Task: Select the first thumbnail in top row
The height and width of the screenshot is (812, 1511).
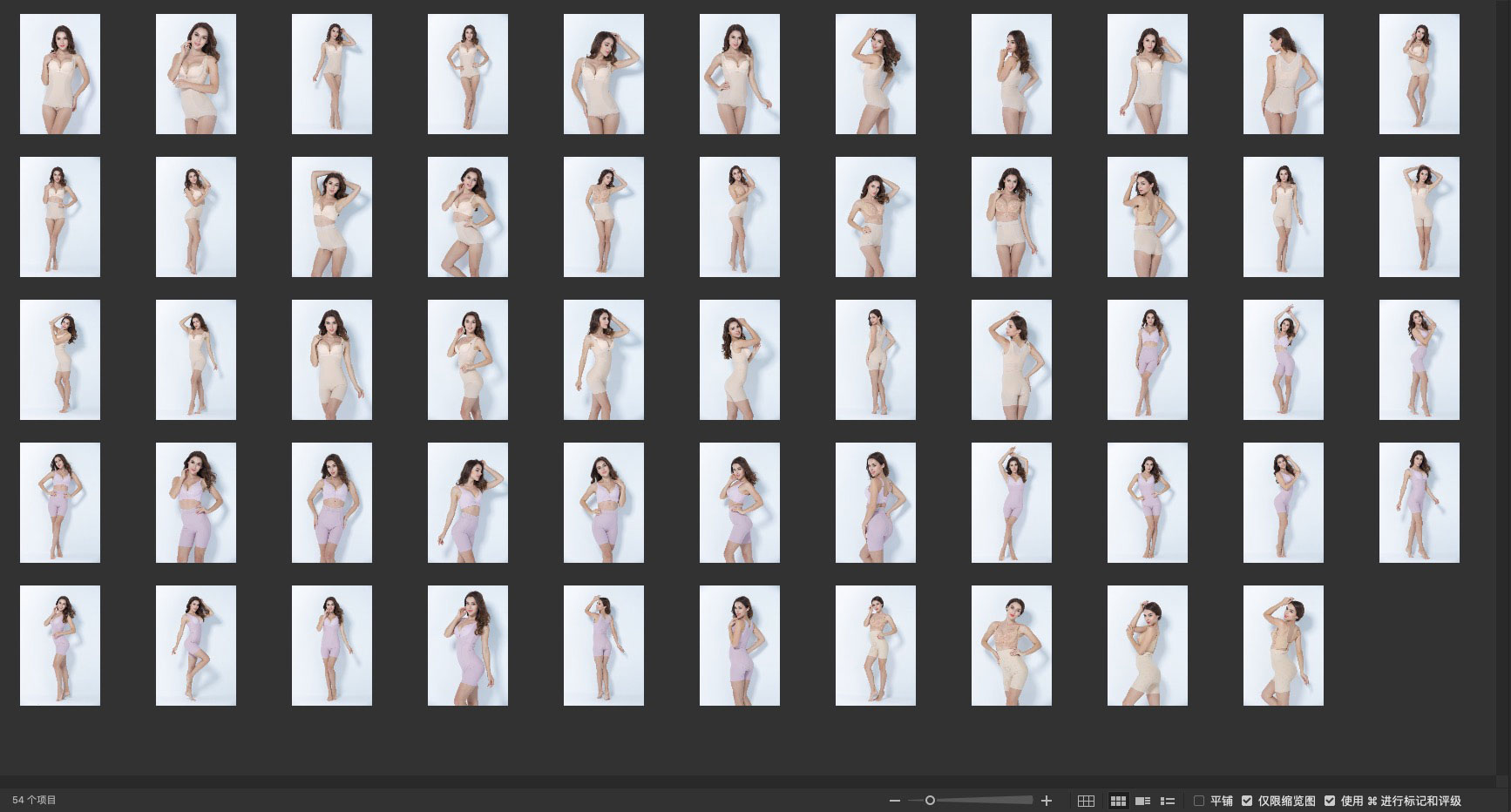Action: coord(60,74)
